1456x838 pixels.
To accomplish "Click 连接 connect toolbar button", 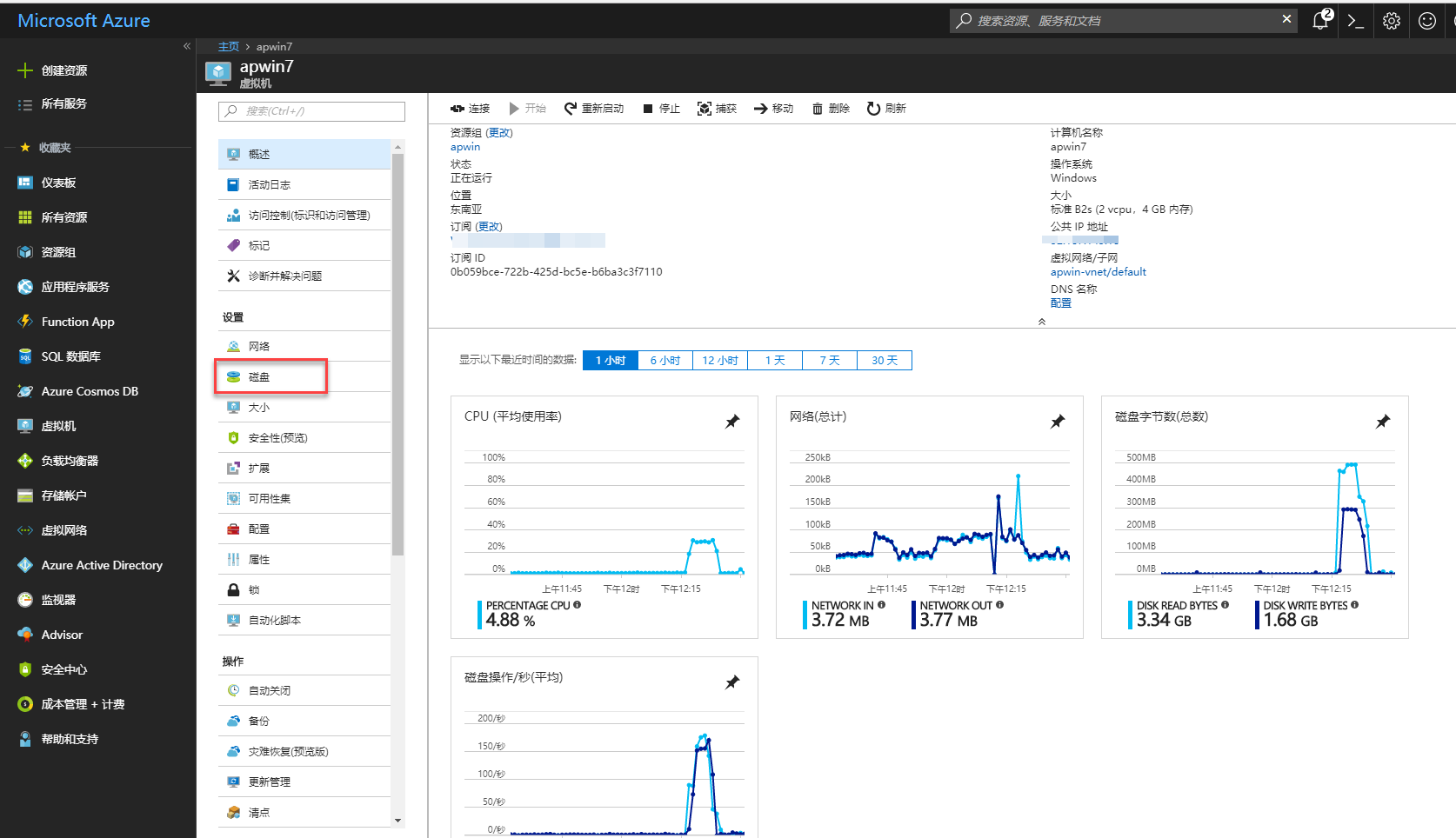I will pyautogui.click(x=470, y=109).
